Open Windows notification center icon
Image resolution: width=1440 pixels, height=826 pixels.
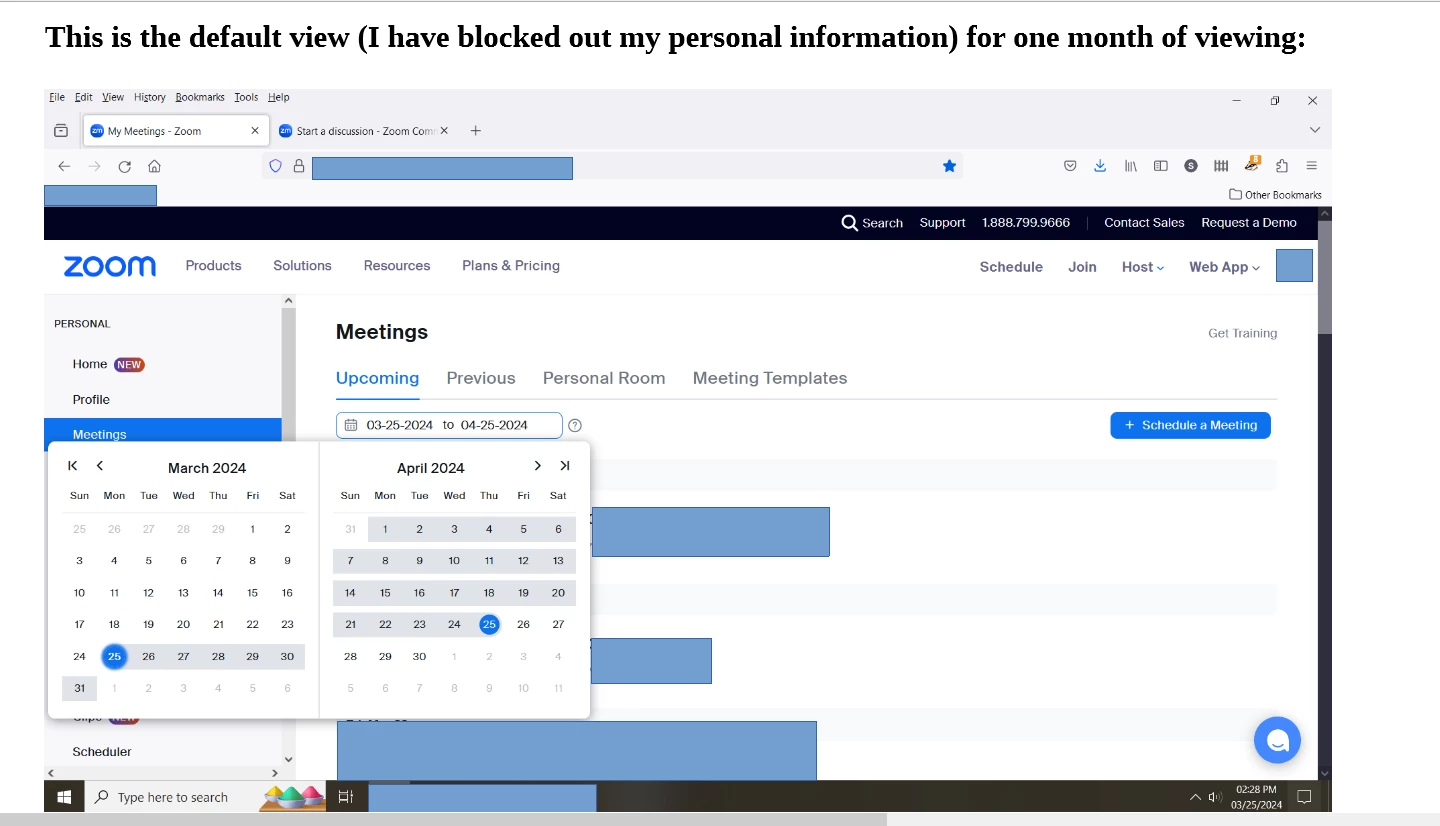[1304, 797]
